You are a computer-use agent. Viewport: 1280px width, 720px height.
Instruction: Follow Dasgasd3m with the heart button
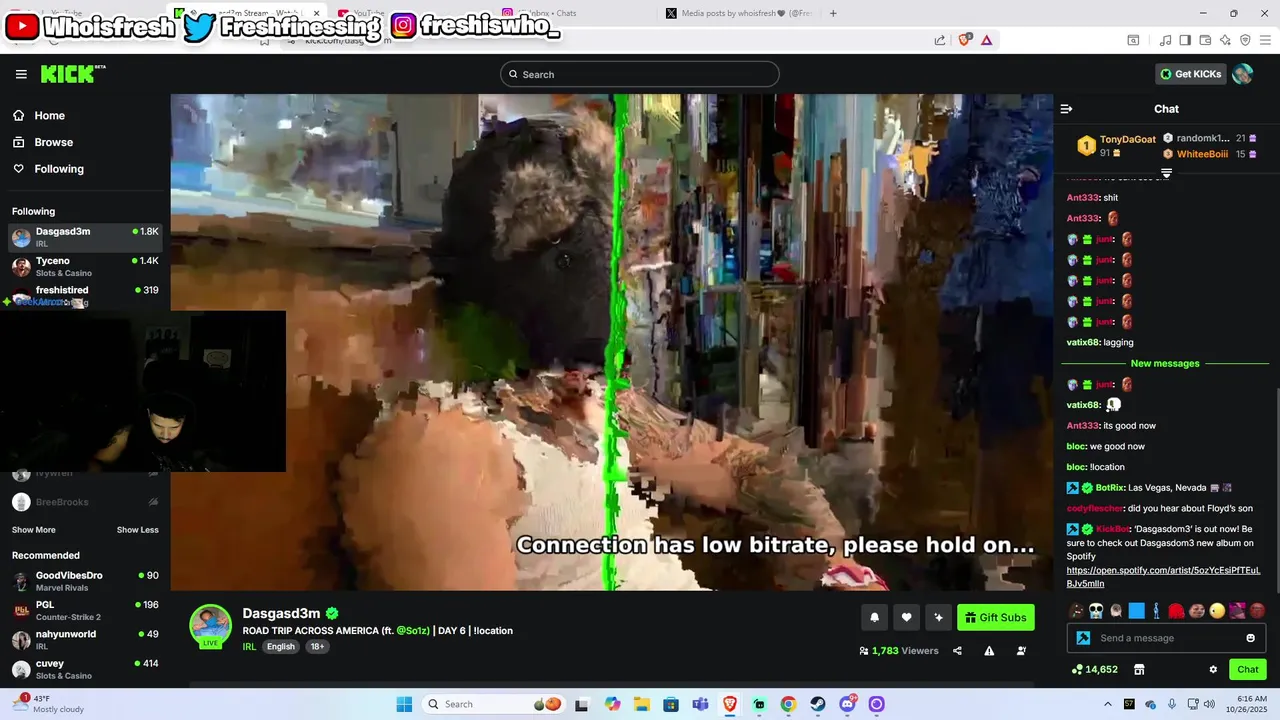point(906,618)
